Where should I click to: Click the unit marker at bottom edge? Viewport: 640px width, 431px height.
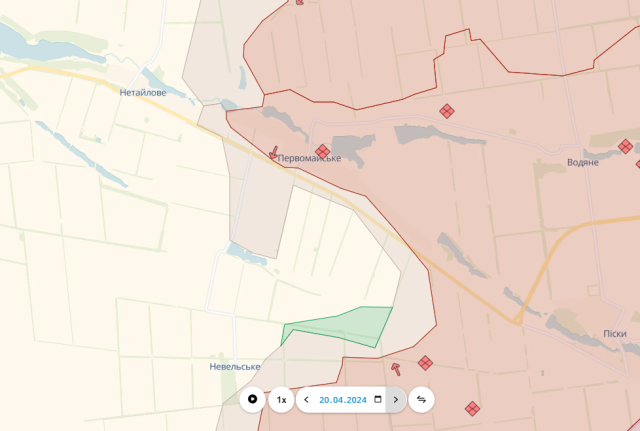[472, 408]
